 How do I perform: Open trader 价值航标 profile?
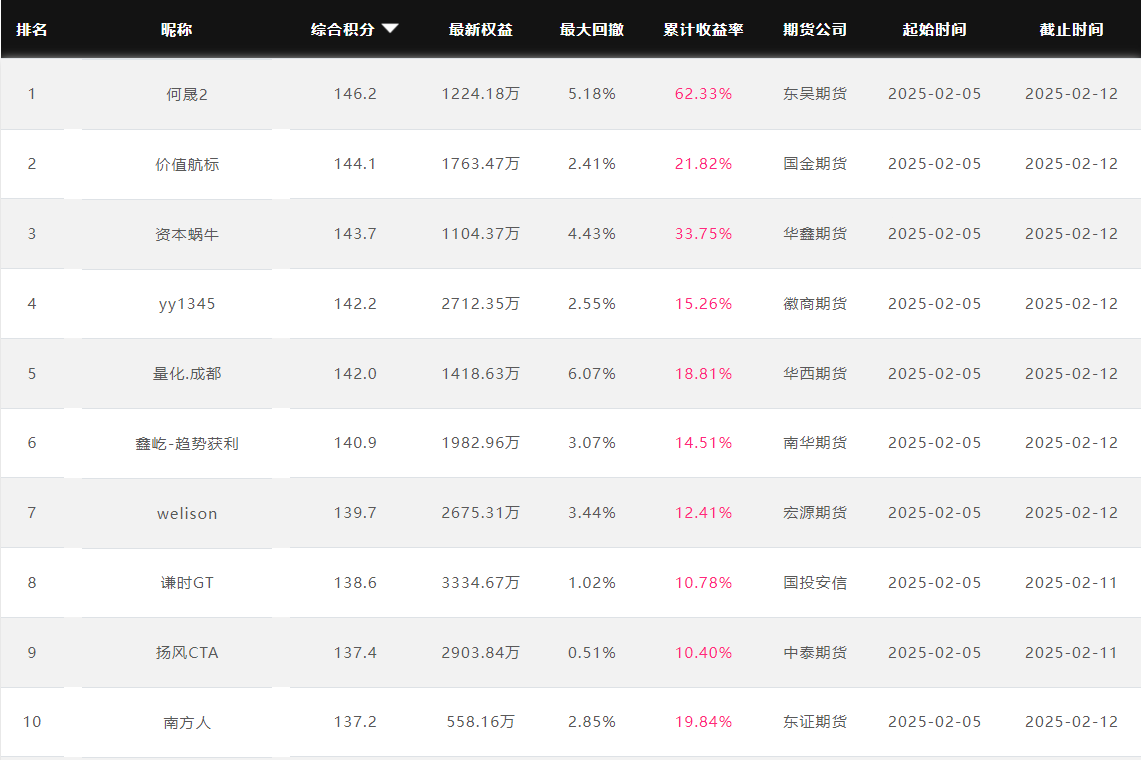pos(187,164)
